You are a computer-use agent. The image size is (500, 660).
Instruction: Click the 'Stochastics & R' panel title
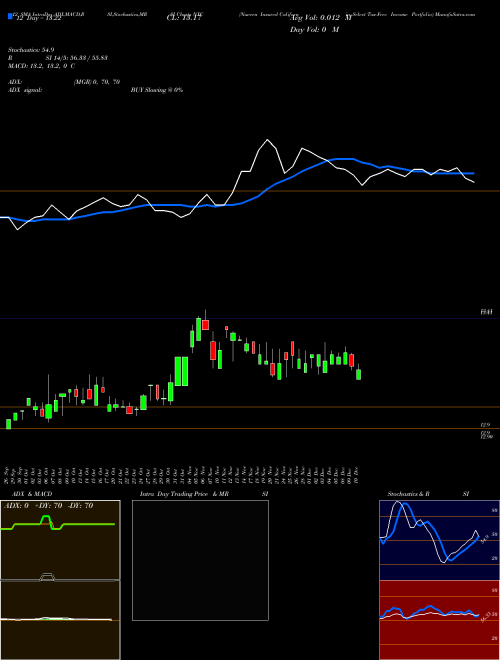click(x=409, y=494)
